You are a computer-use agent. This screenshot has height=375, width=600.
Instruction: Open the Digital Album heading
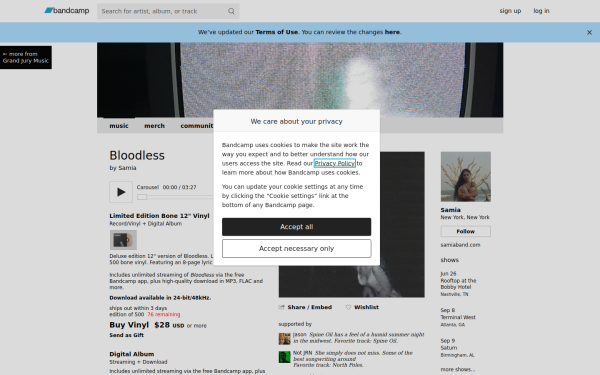pyautogui.click(x=132, y=354)
